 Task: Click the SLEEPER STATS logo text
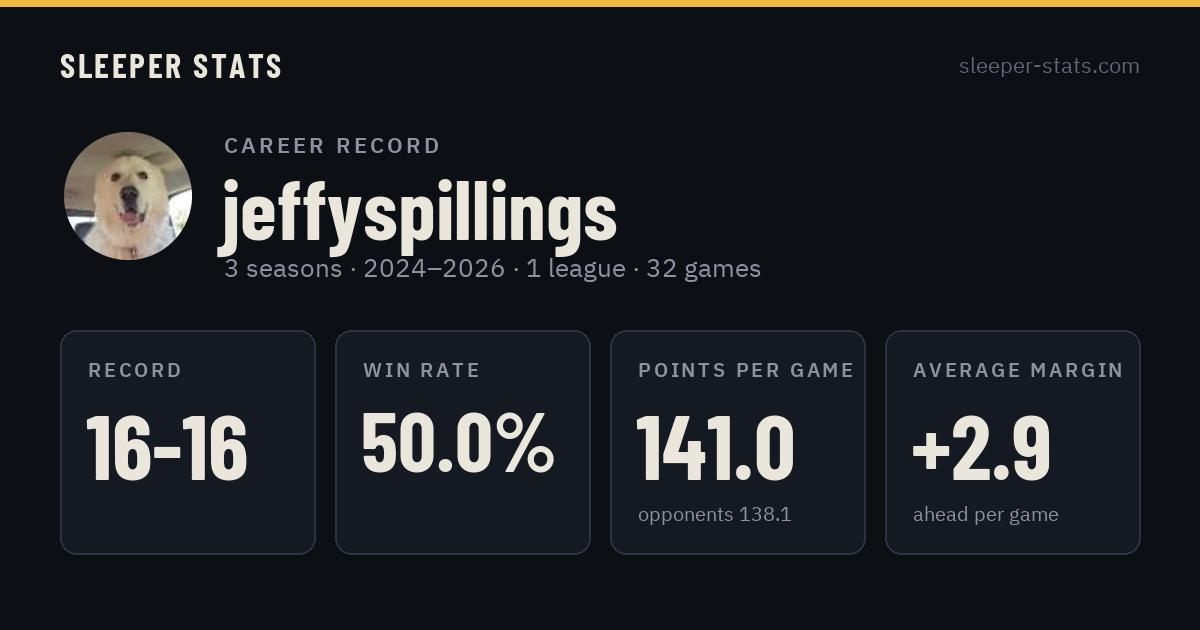click(x=171, y=66)
